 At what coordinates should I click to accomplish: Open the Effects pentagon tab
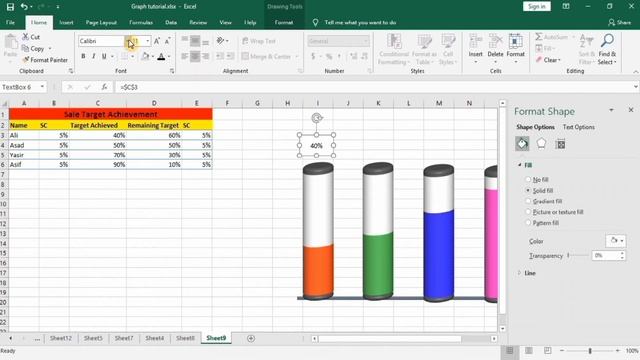click(x=541, y=144)
